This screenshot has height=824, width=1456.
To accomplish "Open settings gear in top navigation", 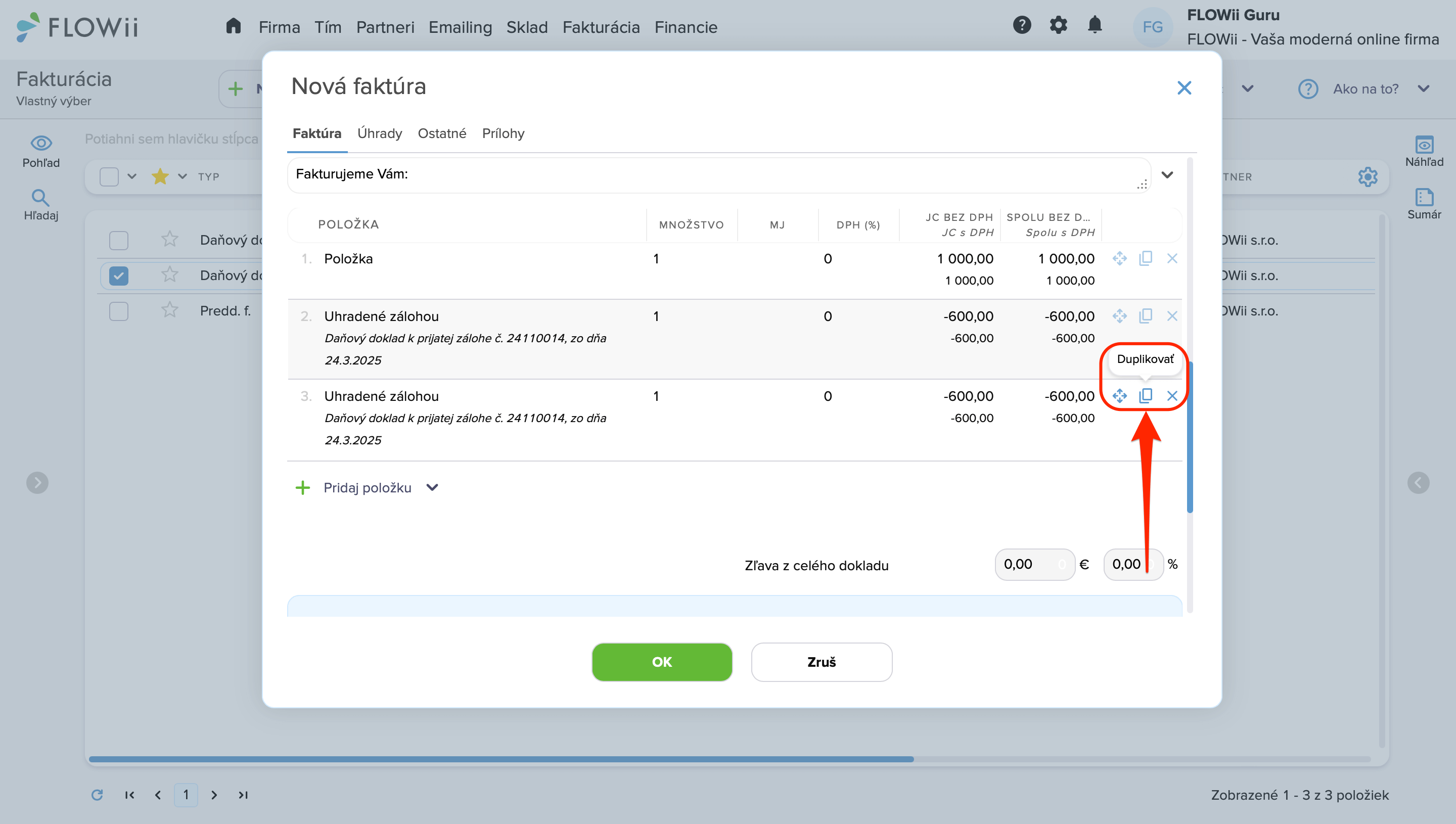I will point(1058,25).
